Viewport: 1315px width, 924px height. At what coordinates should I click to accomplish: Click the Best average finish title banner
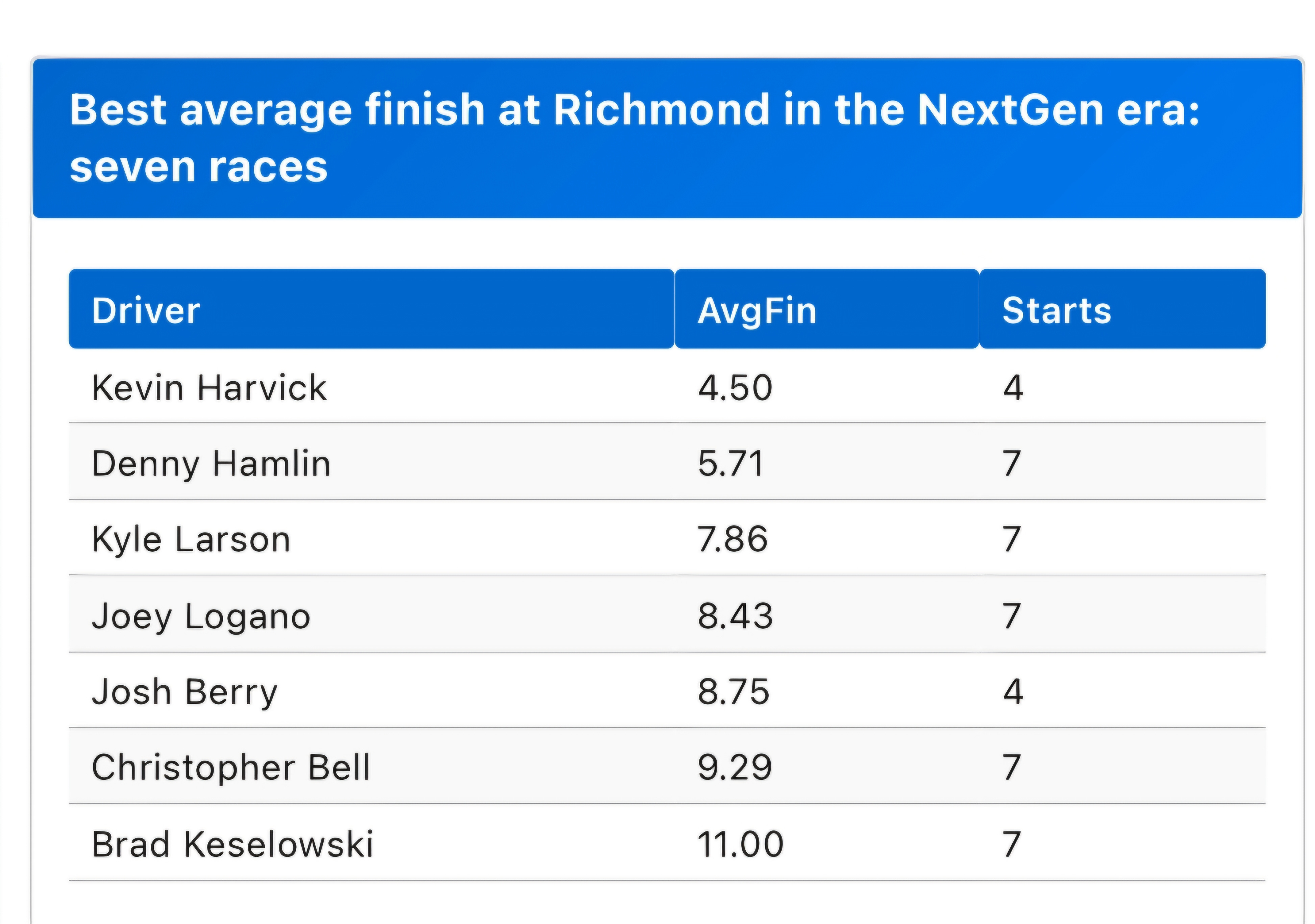tap(667, 138)
